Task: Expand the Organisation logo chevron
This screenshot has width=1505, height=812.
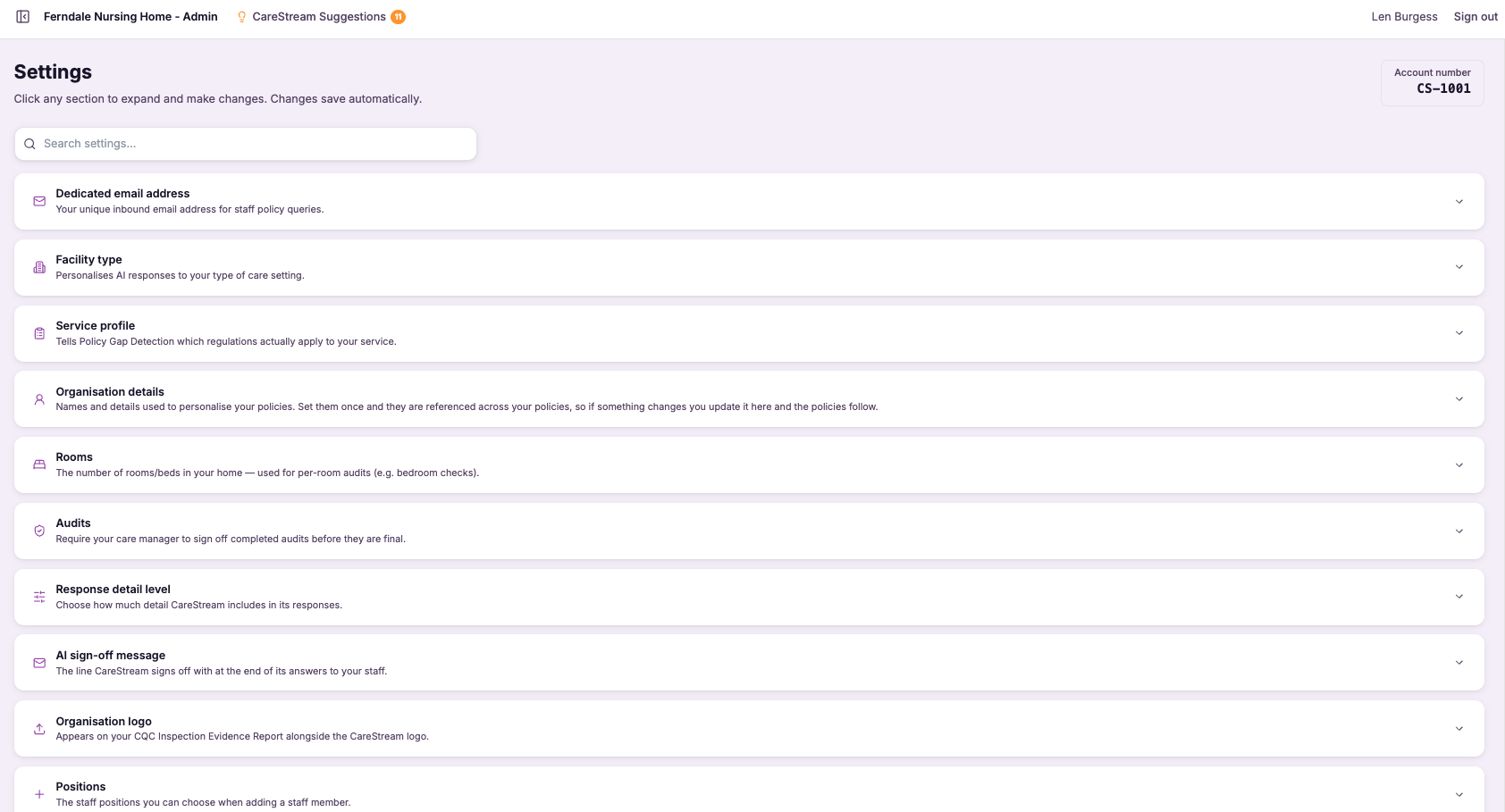Action: (1459, 729)
